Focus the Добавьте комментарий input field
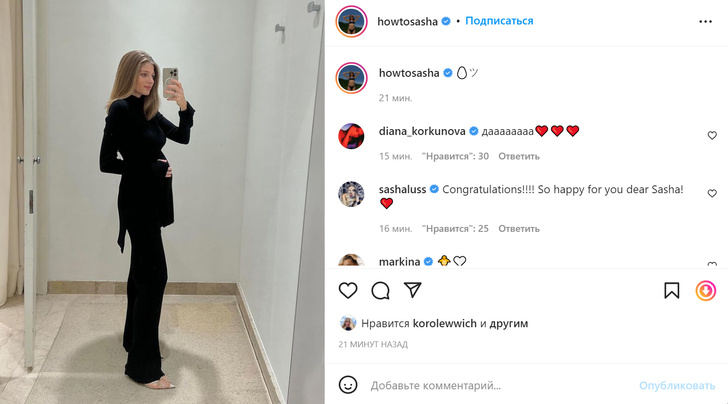The width and height of the screenshot is (728, 404). click(499, 385)
